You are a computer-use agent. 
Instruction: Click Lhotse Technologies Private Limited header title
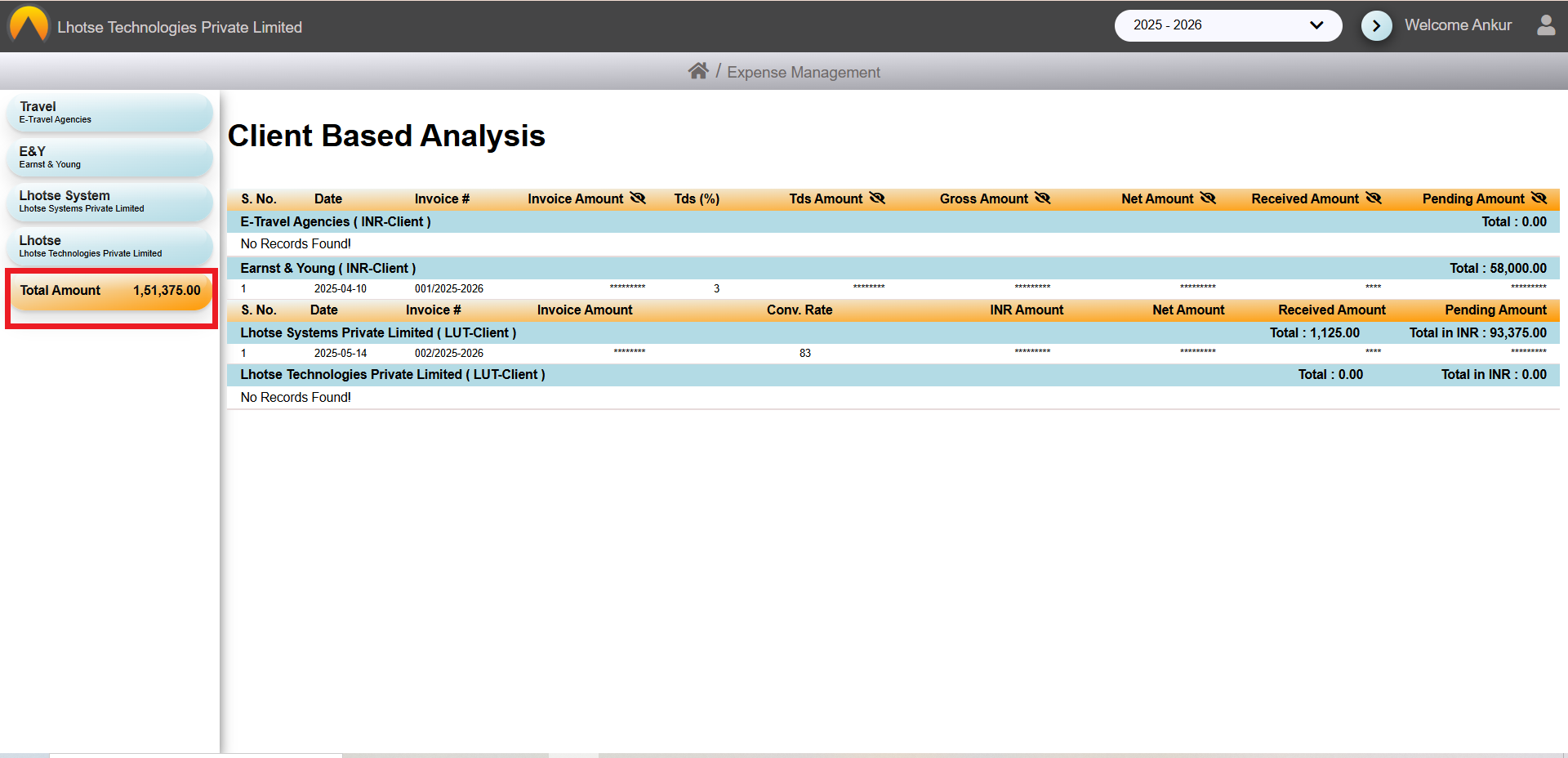[x=180, y=27]
